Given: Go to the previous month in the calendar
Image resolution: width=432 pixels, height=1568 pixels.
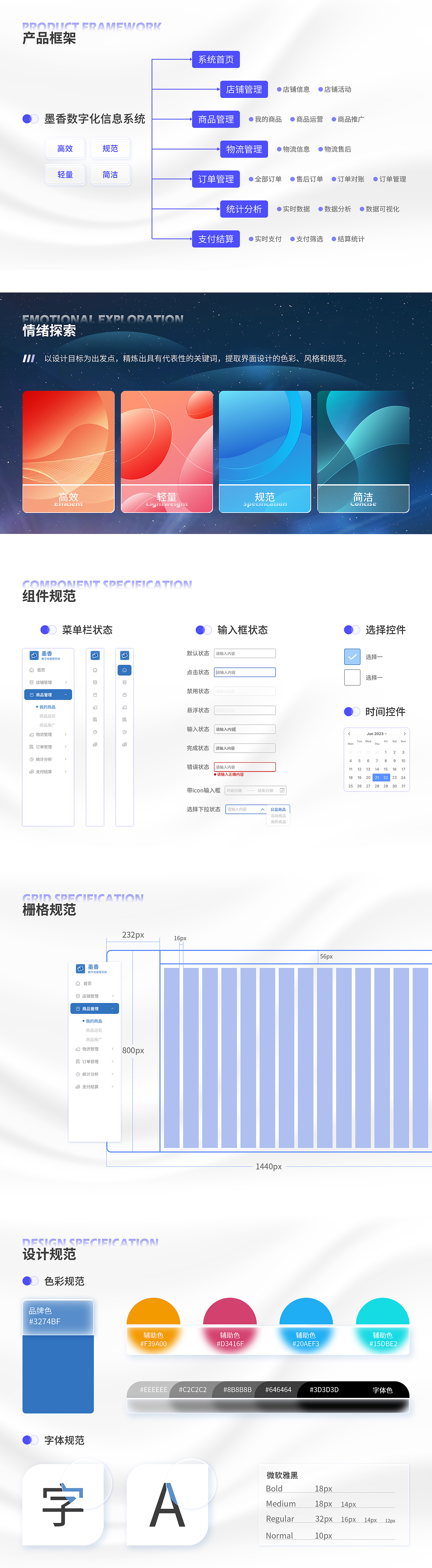Looking at the screenshot, I should point(349,733).
